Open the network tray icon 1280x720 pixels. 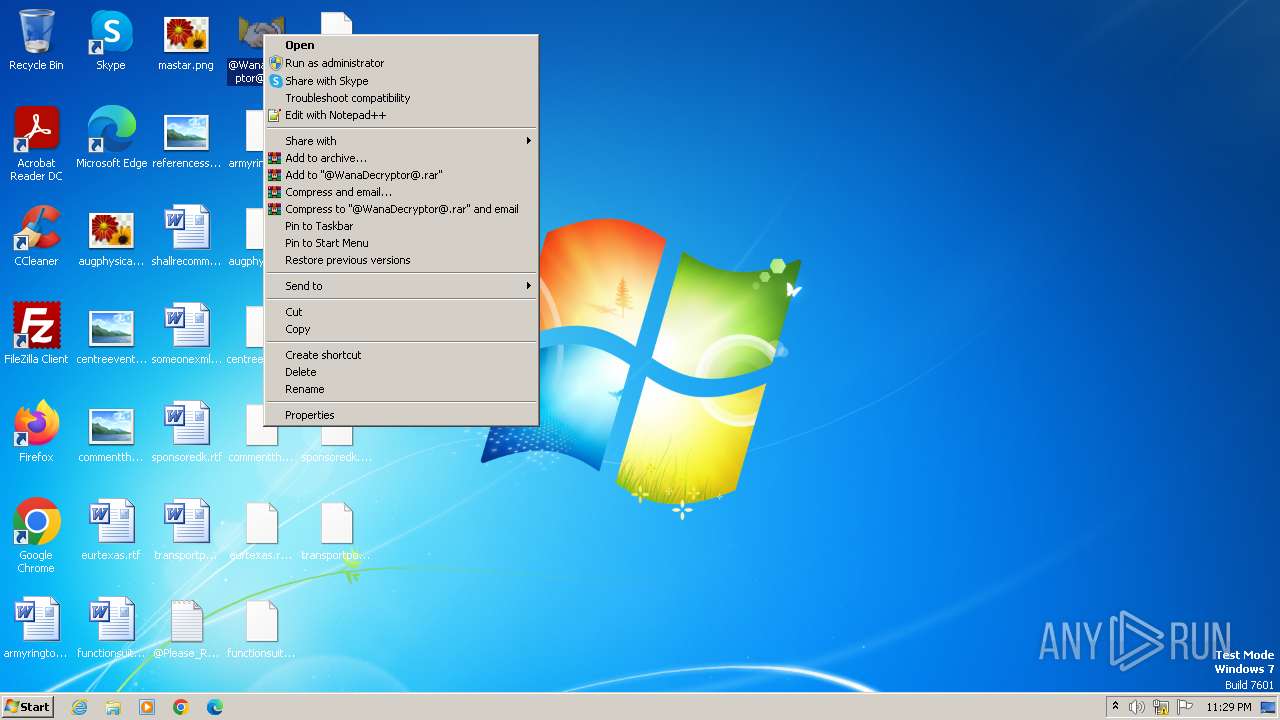pyautogui.click(x=1161, y=707)
